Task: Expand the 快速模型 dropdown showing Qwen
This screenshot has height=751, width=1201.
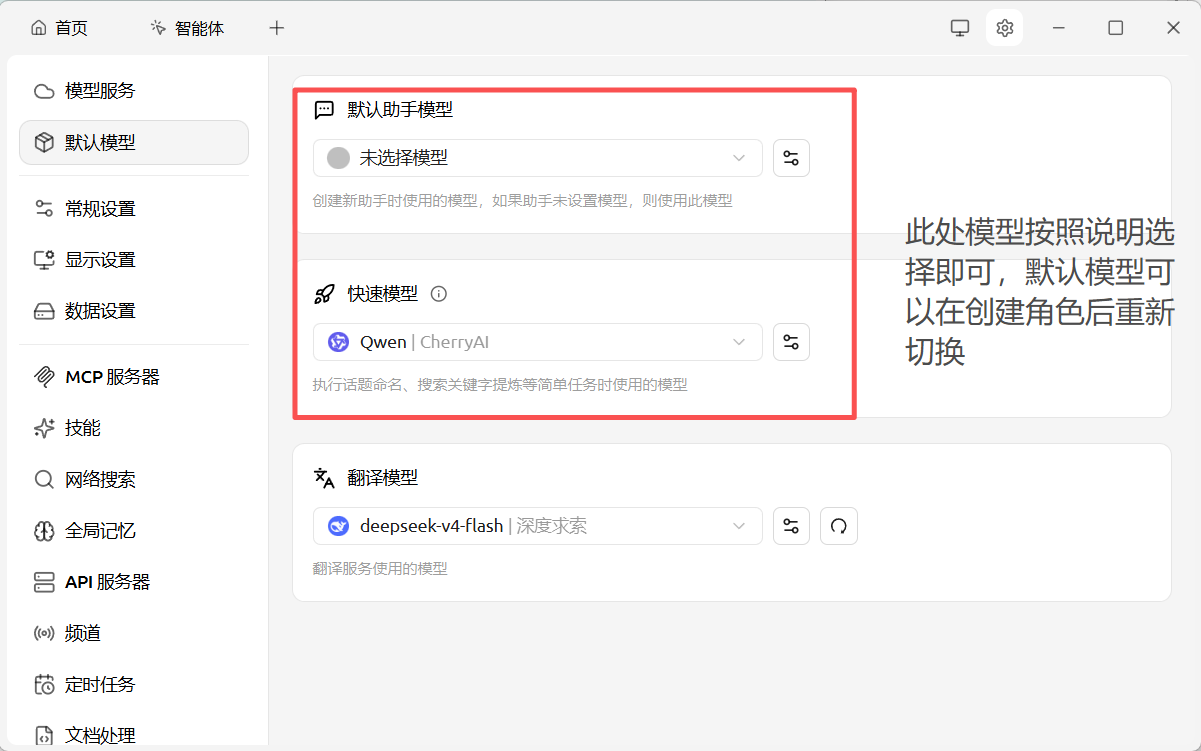Action: 538,342
